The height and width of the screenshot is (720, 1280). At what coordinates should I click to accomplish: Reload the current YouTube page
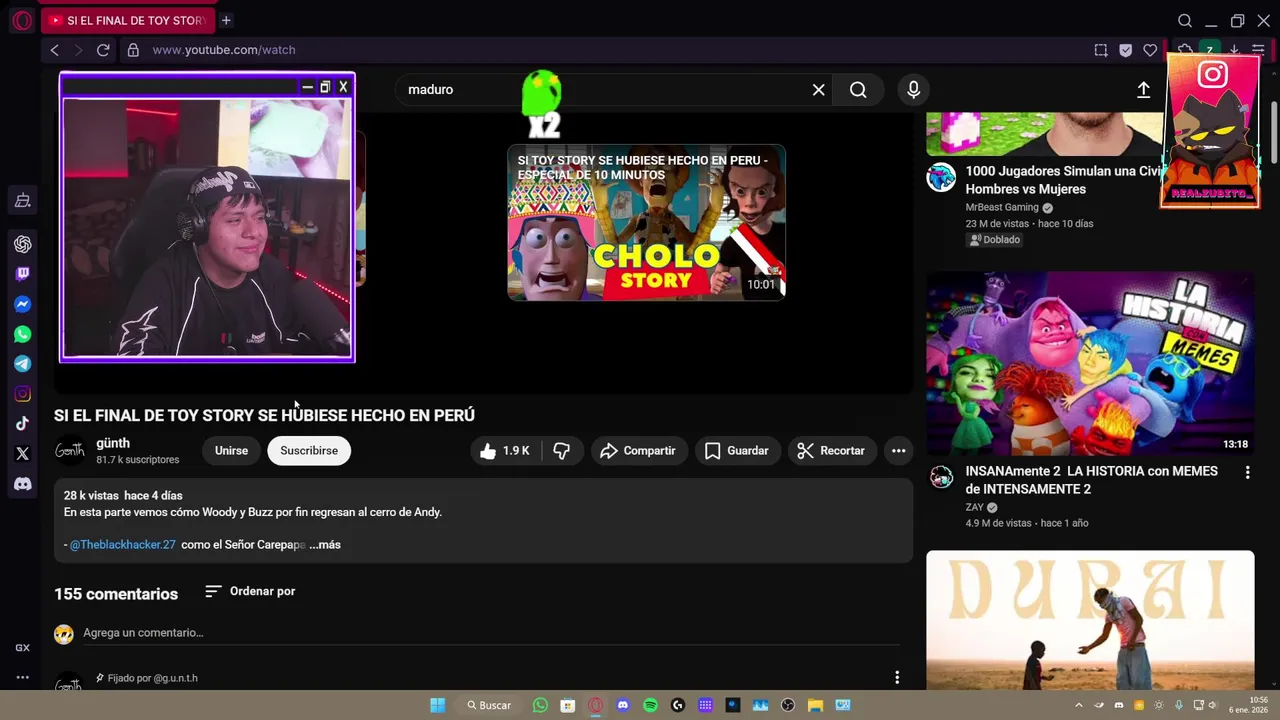[103, 50]
